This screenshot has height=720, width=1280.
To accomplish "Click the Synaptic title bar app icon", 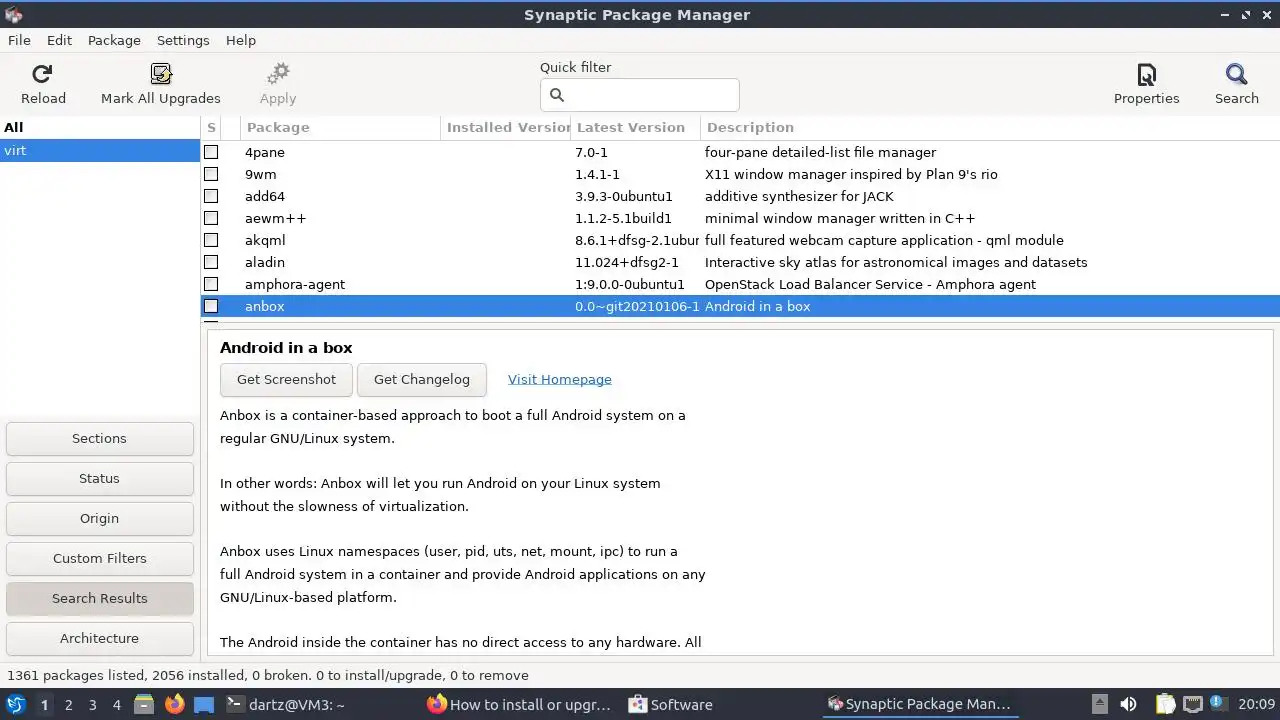I will 13,15.
